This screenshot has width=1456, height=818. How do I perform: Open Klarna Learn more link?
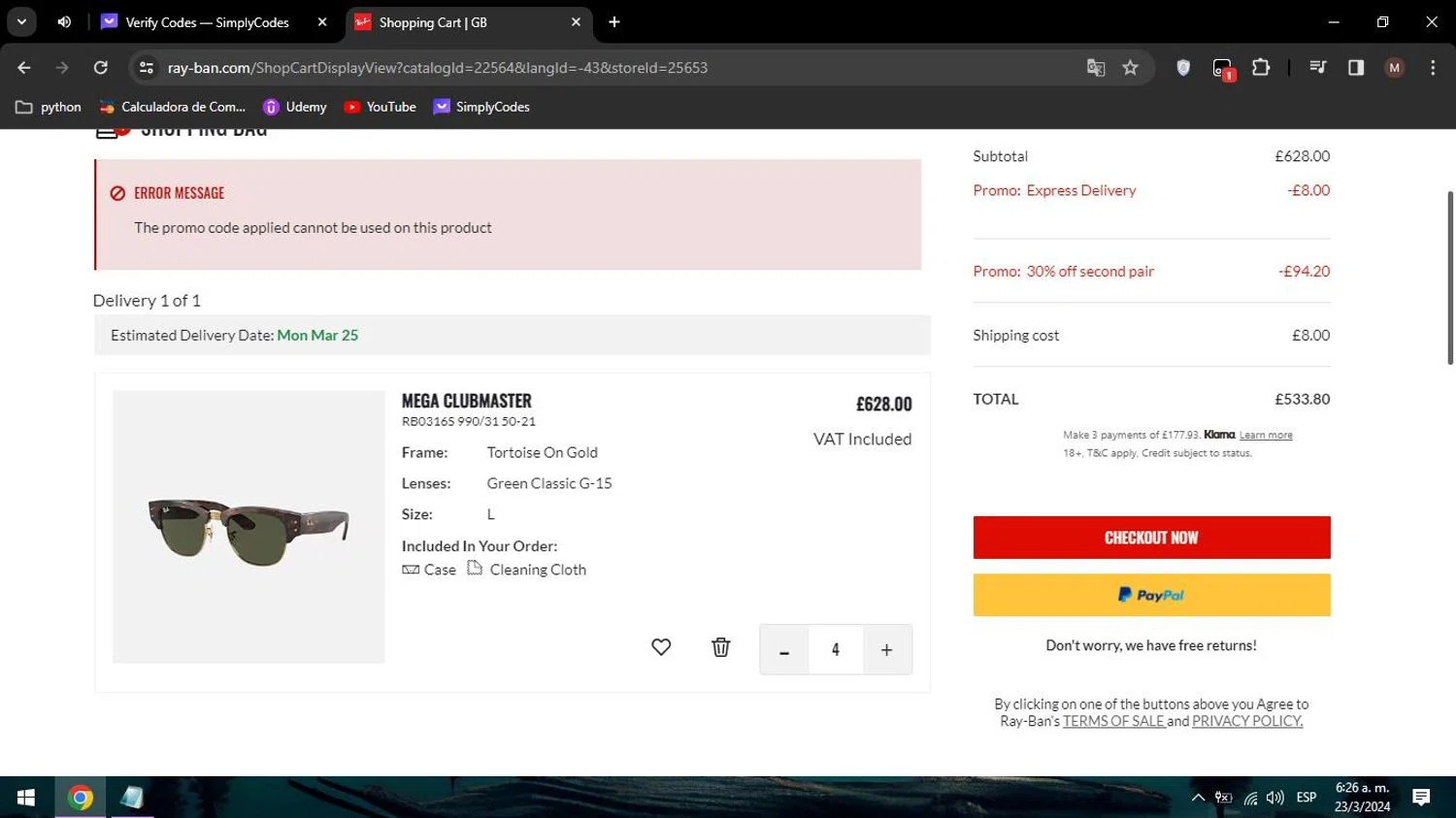[x=1266, y=435]
